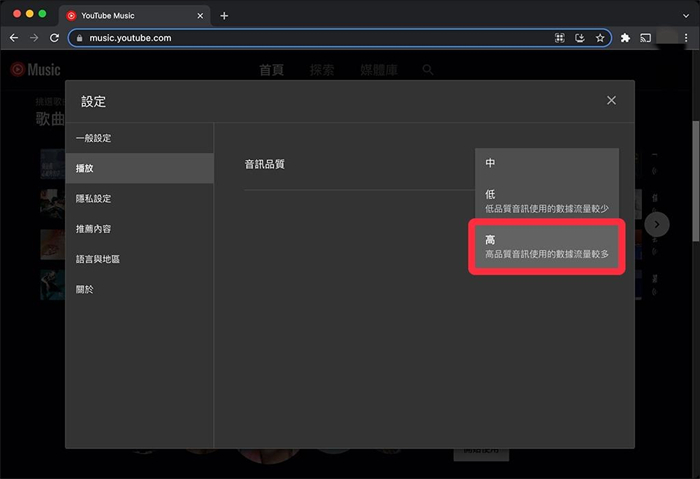Open the Chrome extensions puzzle icon
700x479 pixels.
[x=625, y=38]
